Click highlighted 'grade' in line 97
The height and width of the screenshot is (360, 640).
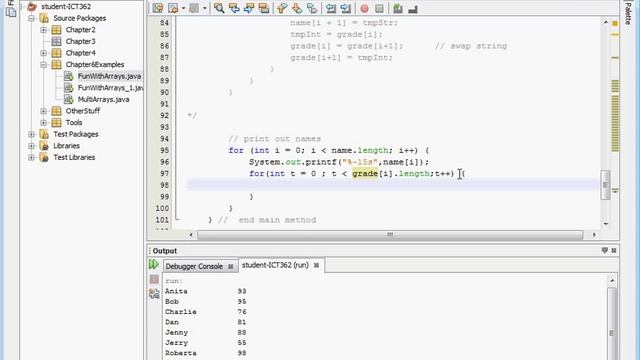click(365, 173)
